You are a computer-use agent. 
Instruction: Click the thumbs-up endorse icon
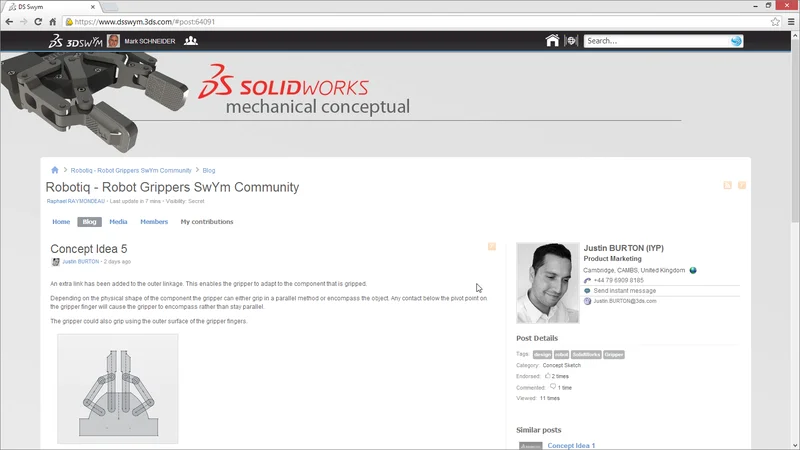(x=547, y=376)
